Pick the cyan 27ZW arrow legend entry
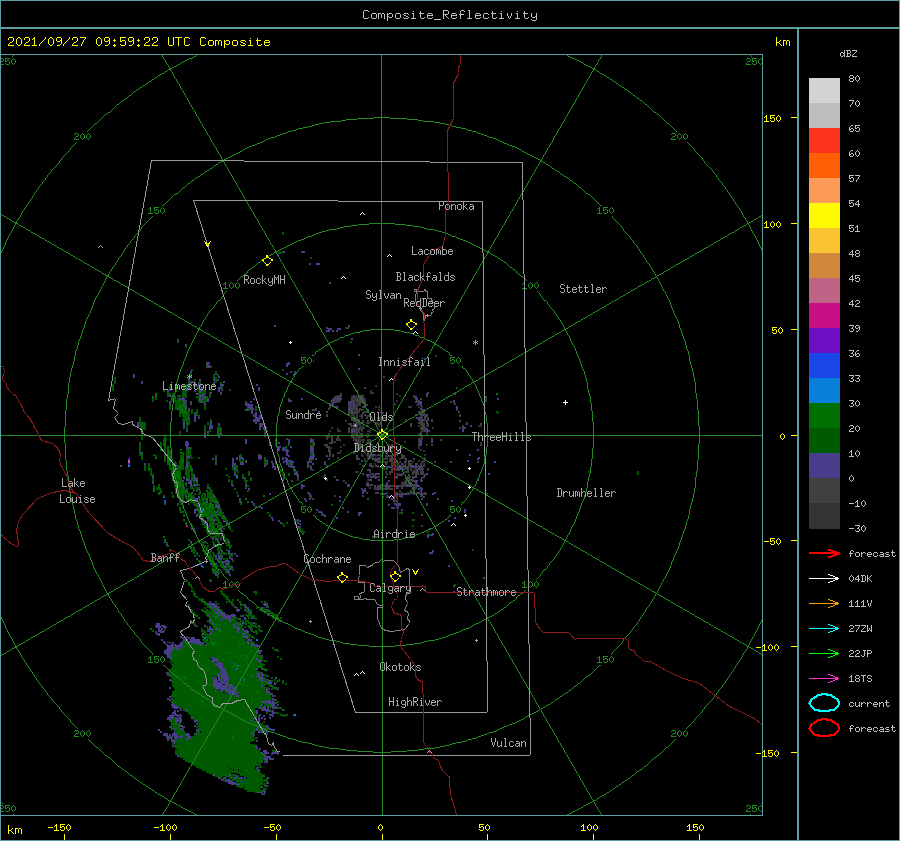Screen dimensions: 900x841 tap(824, 629)
